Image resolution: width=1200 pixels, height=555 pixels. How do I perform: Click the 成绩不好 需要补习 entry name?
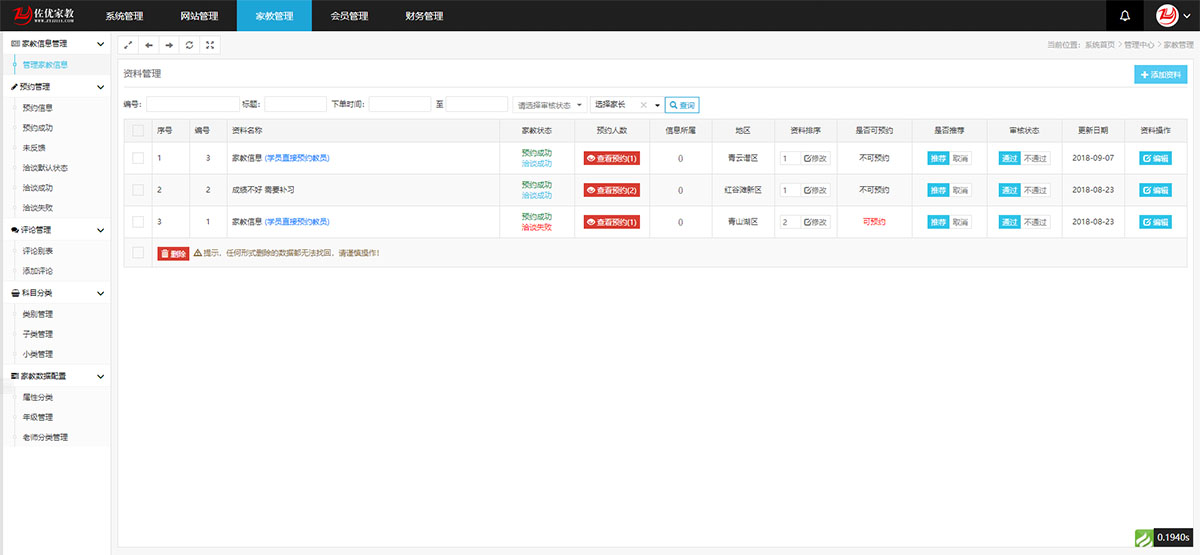263,190
